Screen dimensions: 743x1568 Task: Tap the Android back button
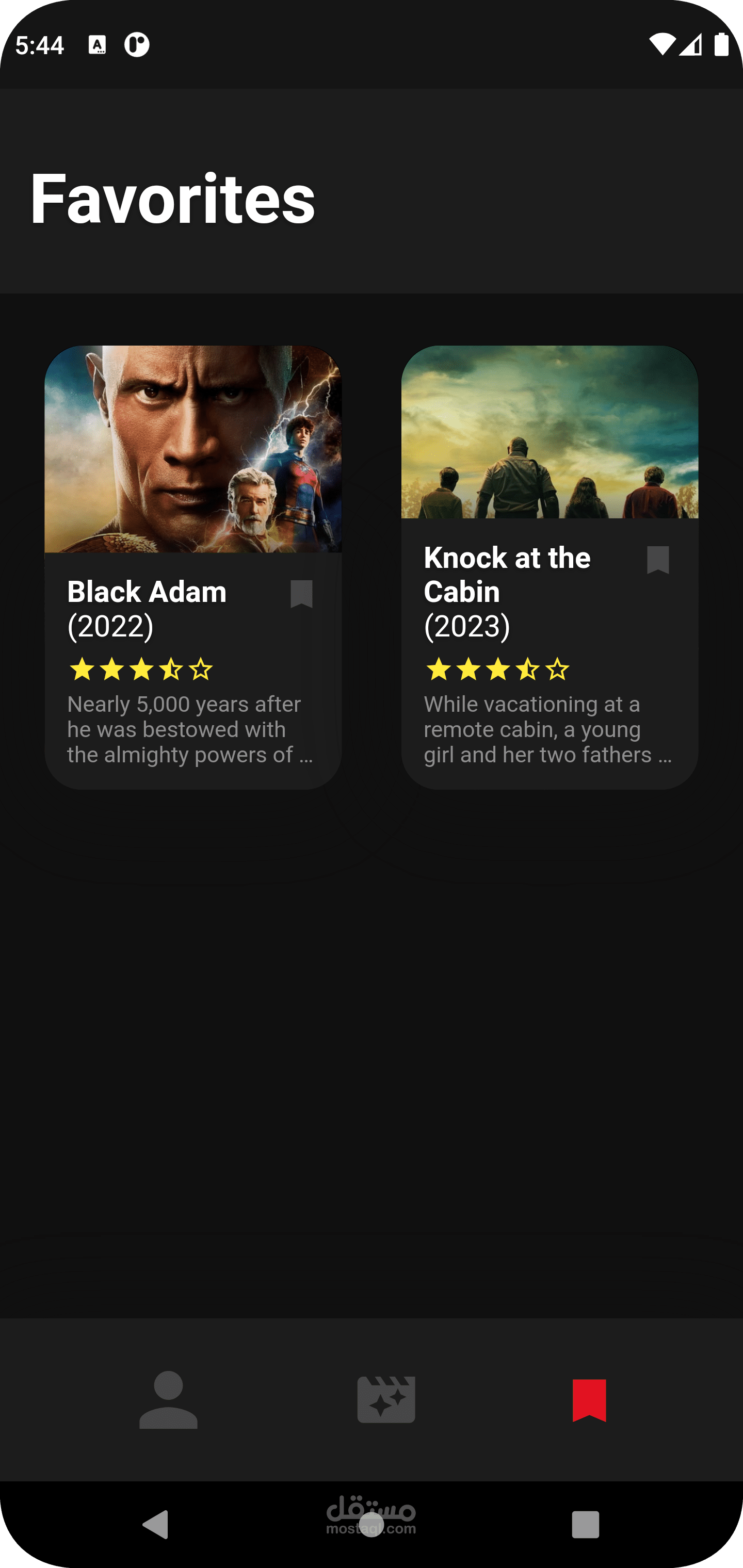[x=156, y=1525]
